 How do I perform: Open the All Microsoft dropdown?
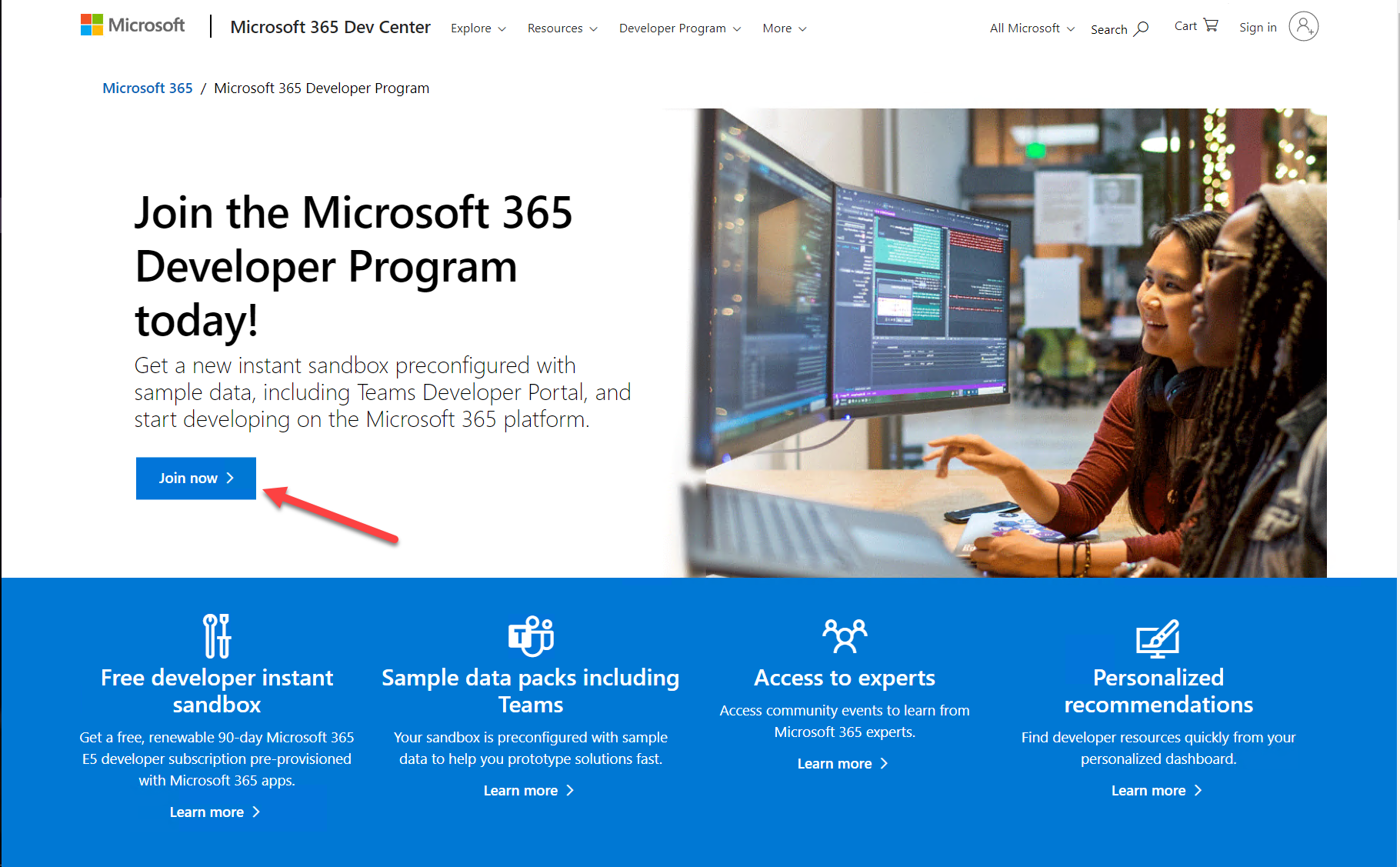tap(1032, 28)
